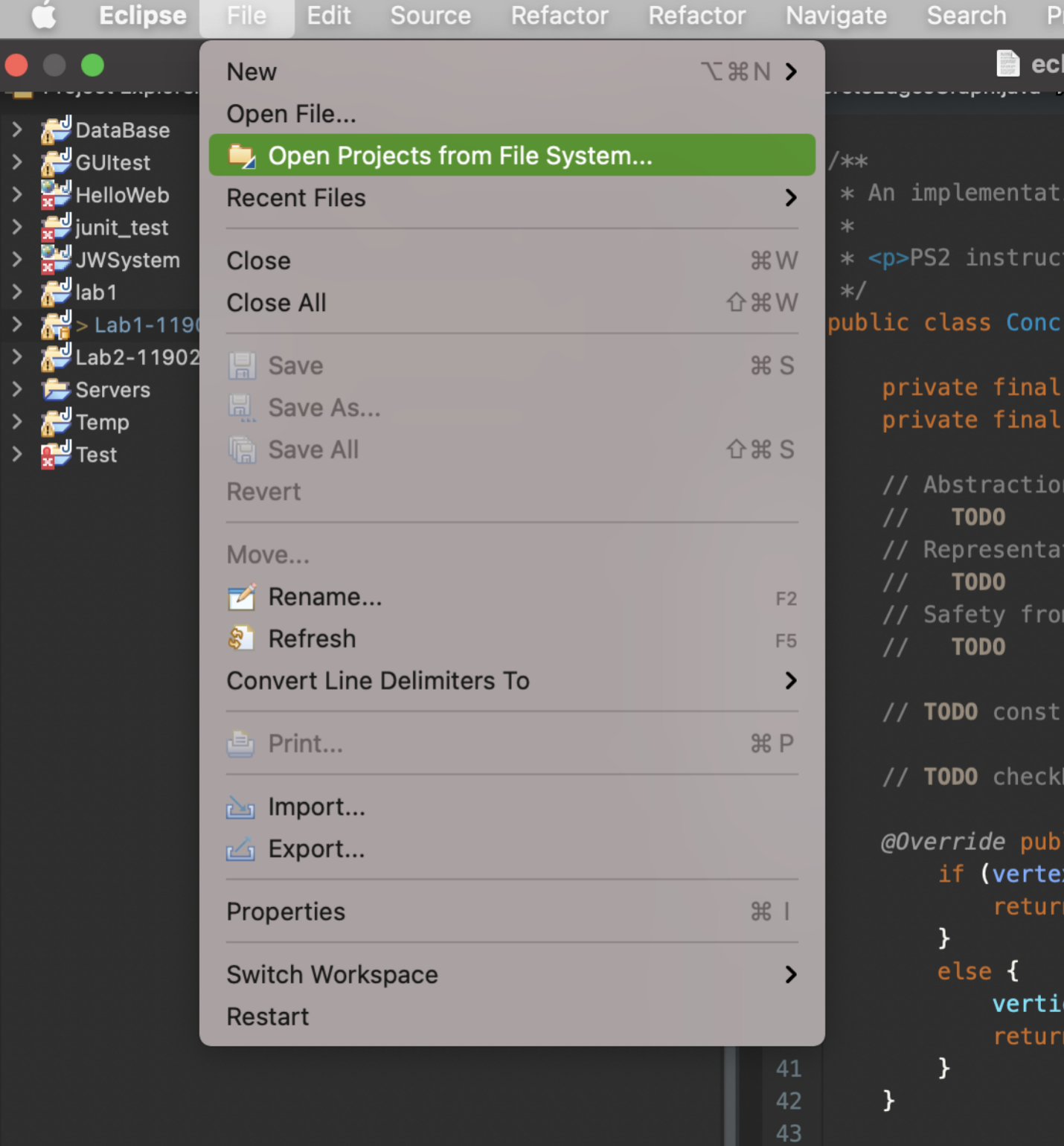Click the document icon in title bar
The width and height of the screenshot is (1064, 1146).
click(x=1007, y=64)
